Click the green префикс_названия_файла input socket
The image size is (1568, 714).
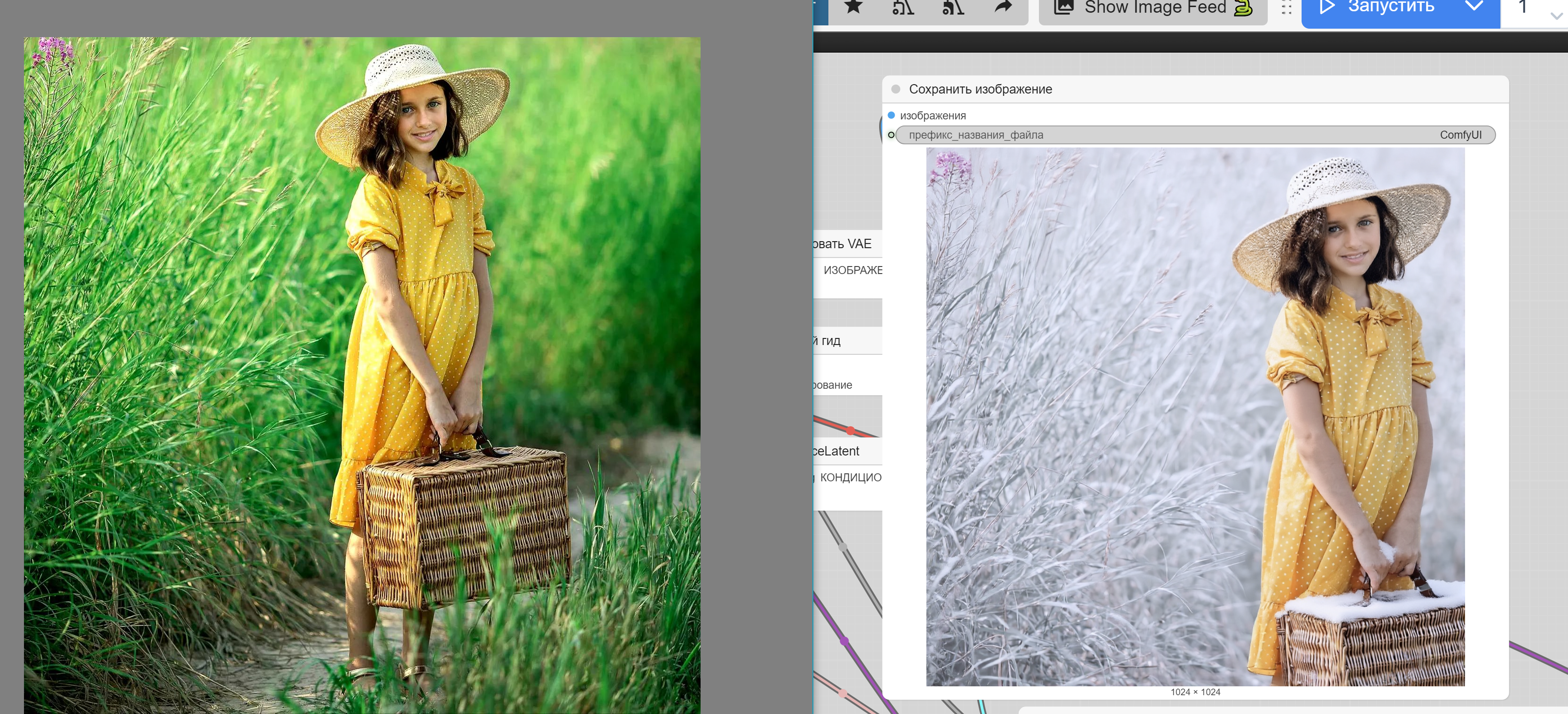pyautogui.click(x=891, y=134)
